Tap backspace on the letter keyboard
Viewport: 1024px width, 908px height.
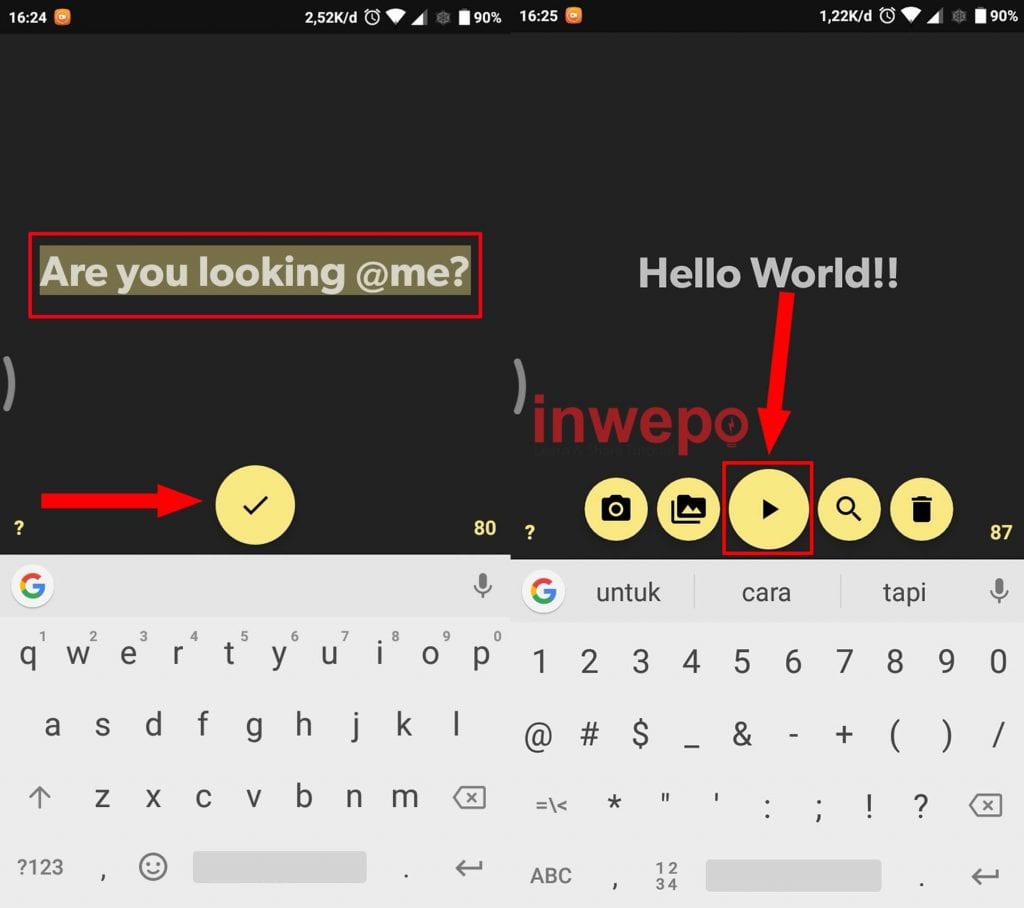(470, 797)
